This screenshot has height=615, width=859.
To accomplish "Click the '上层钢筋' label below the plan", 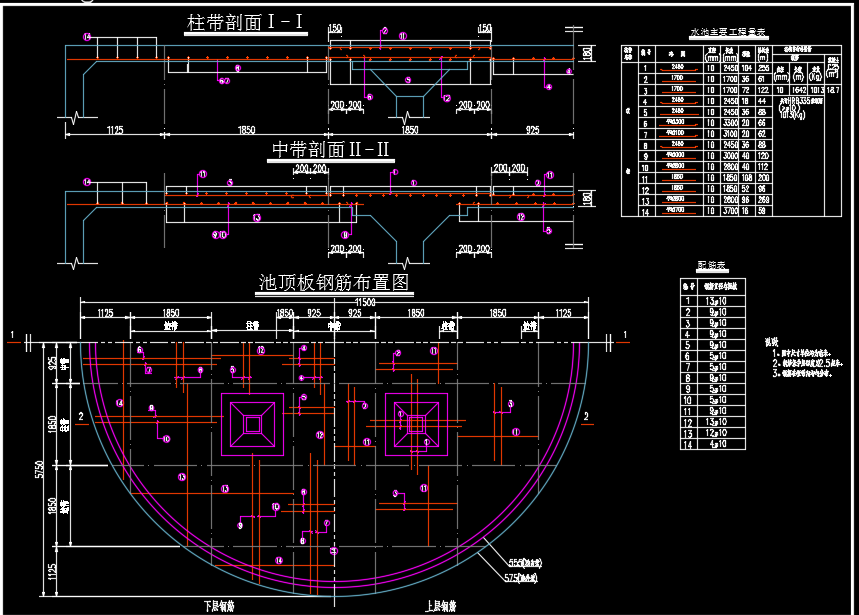I will 441,606.
